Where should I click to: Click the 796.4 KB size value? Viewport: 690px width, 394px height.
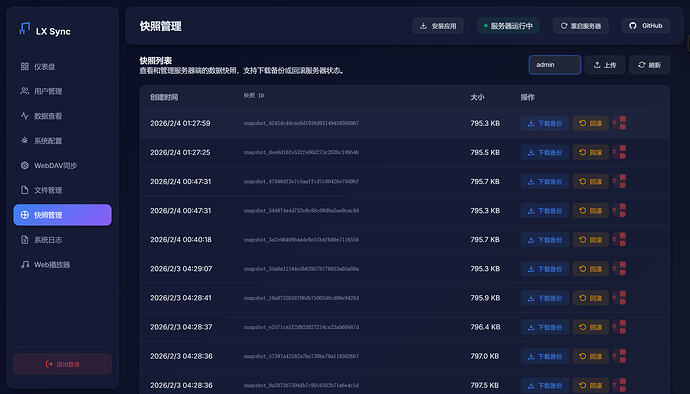(485, 327)
